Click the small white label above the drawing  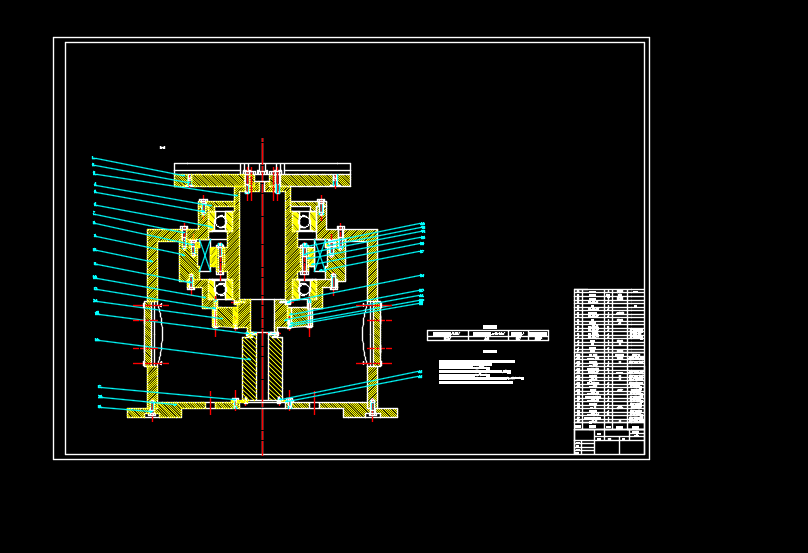(162, 147)
